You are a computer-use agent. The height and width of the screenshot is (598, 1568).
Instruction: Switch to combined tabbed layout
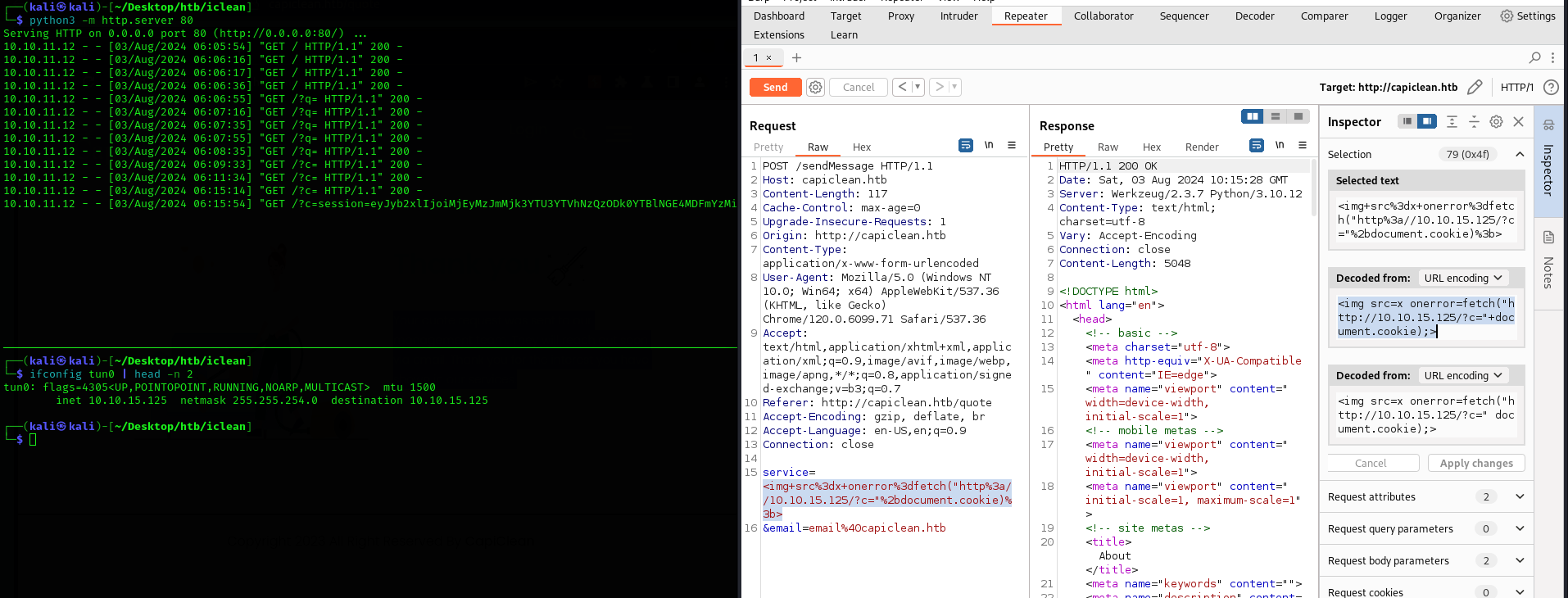(1298, 116)
